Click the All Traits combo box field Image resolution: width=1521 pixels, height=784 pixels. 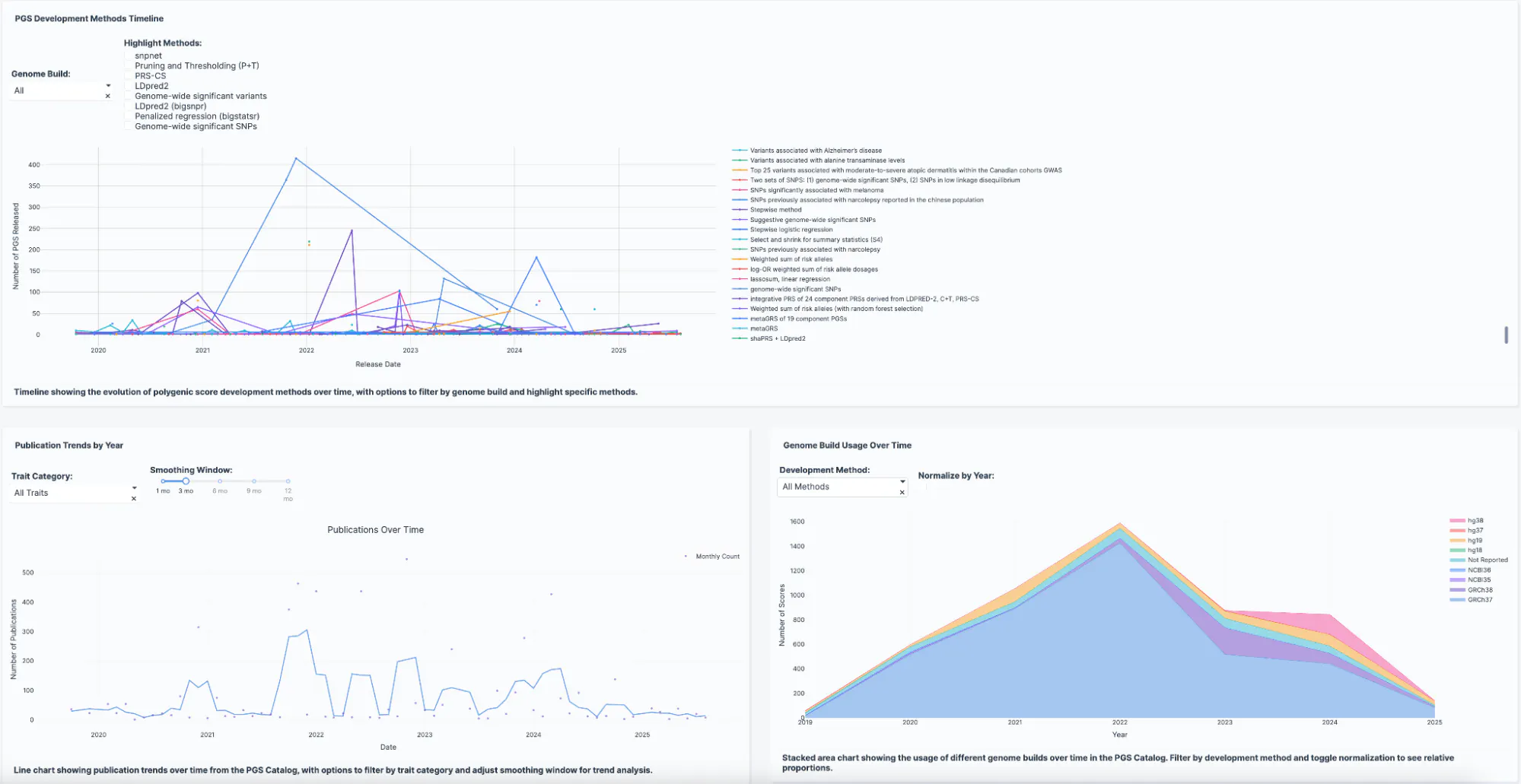tap(75, 493)
